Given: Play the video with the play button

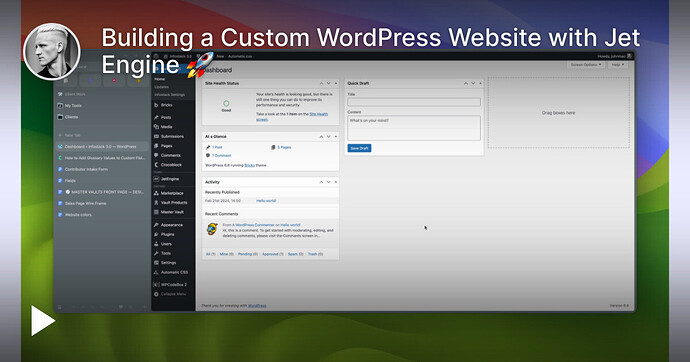Looking at the screenshot, I should [x=43, y=321].
